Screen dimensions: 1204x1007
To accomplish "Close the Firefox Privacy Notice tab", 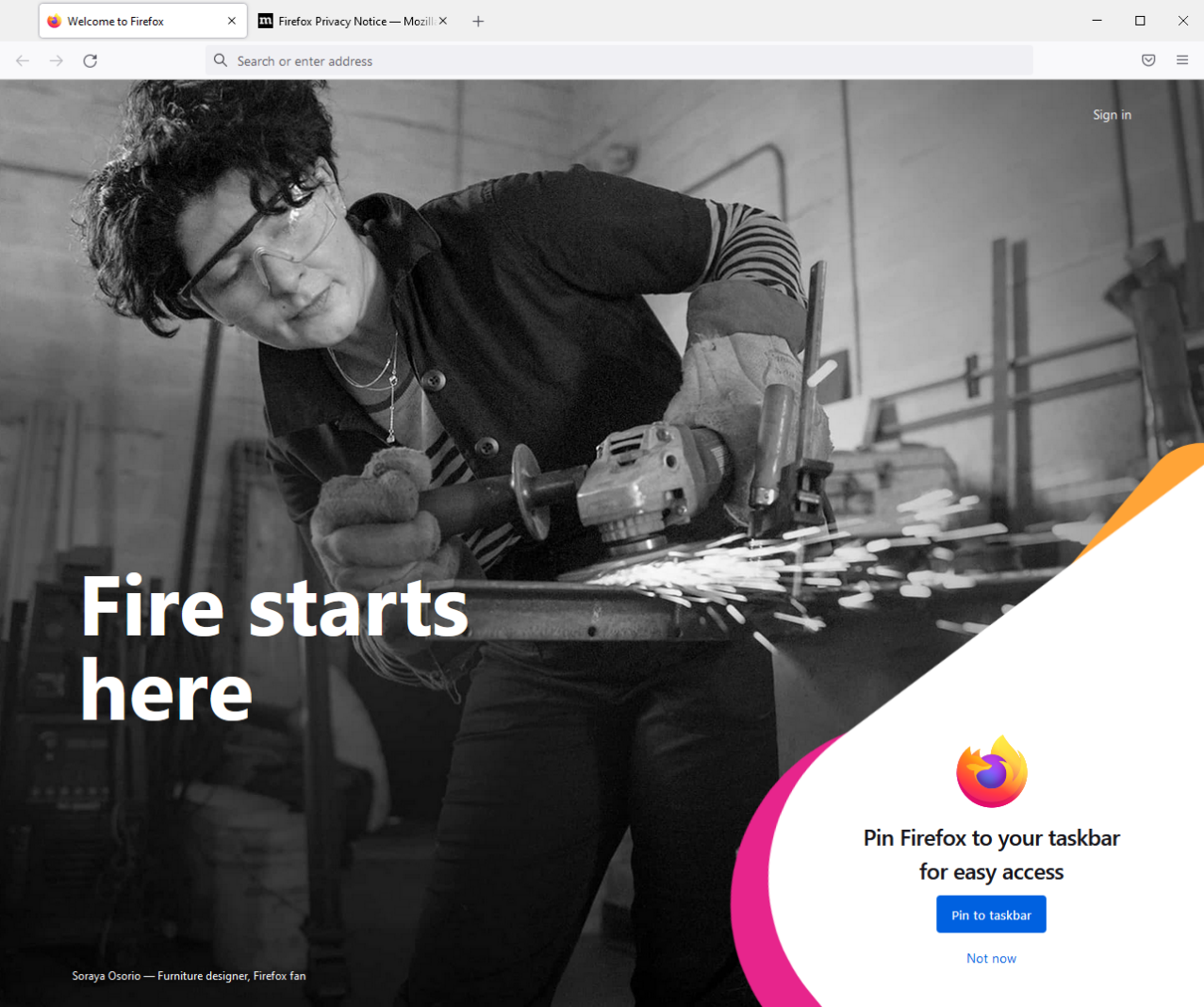I will pos(443,21).
